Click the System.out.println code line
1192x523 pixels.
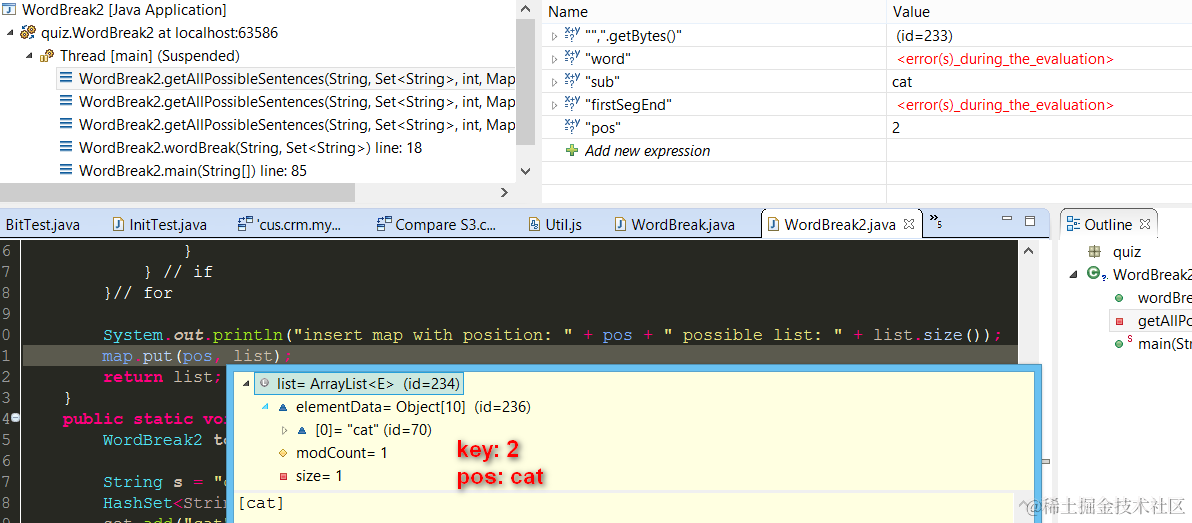click(553, 334)
